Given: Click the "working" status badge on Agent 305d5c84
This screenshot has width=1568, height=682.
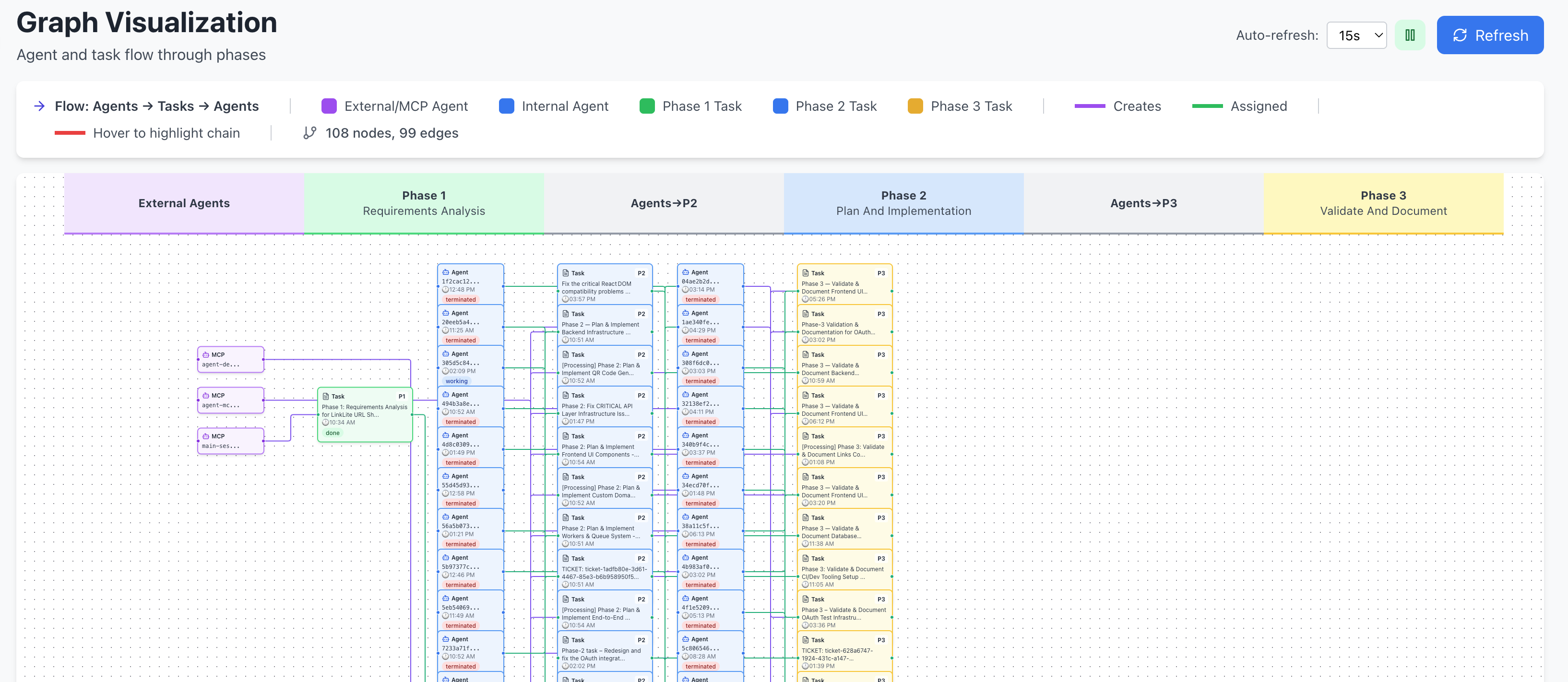Looking at the screenshot, I should [x=457, y=381].
